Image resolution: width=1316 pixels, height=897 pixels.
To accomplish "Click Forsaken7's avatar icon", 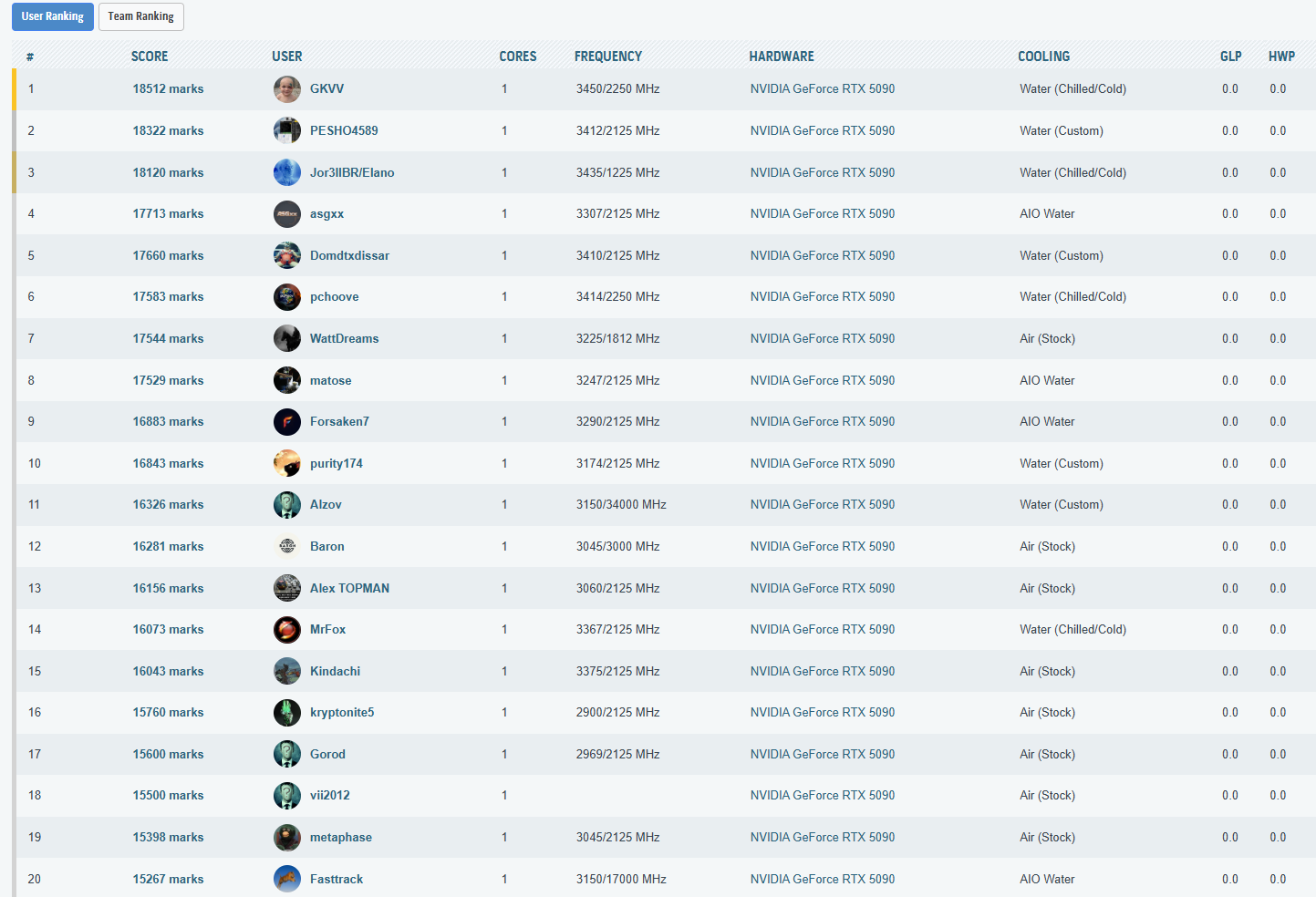I will coord(286,422).
